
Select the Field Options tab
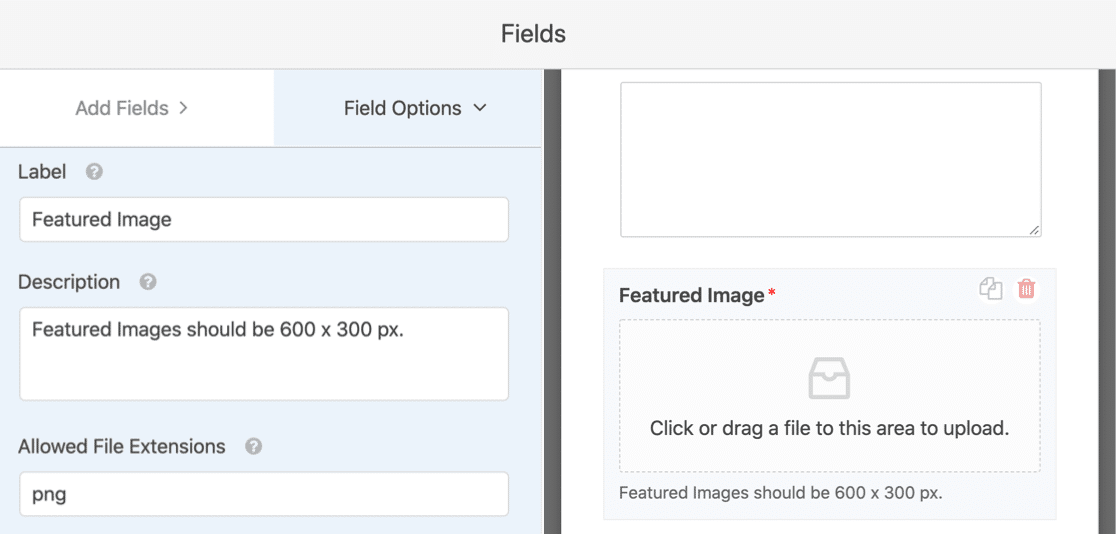coord(403,108)
